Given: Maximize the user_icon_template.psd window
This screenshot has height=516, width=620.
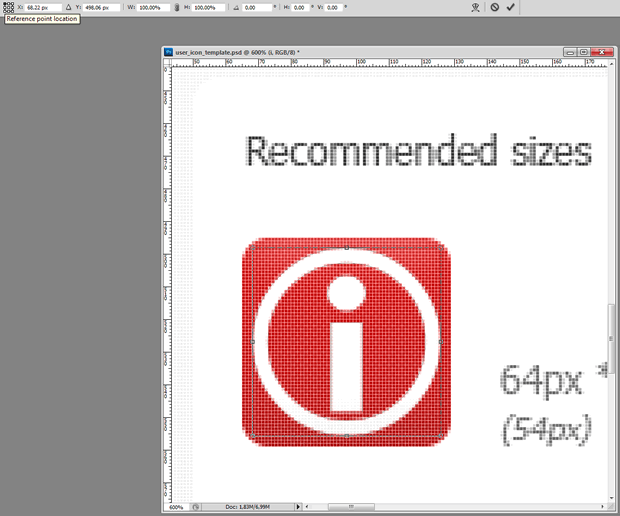Looking at the screenshot, I should [583, 52].
